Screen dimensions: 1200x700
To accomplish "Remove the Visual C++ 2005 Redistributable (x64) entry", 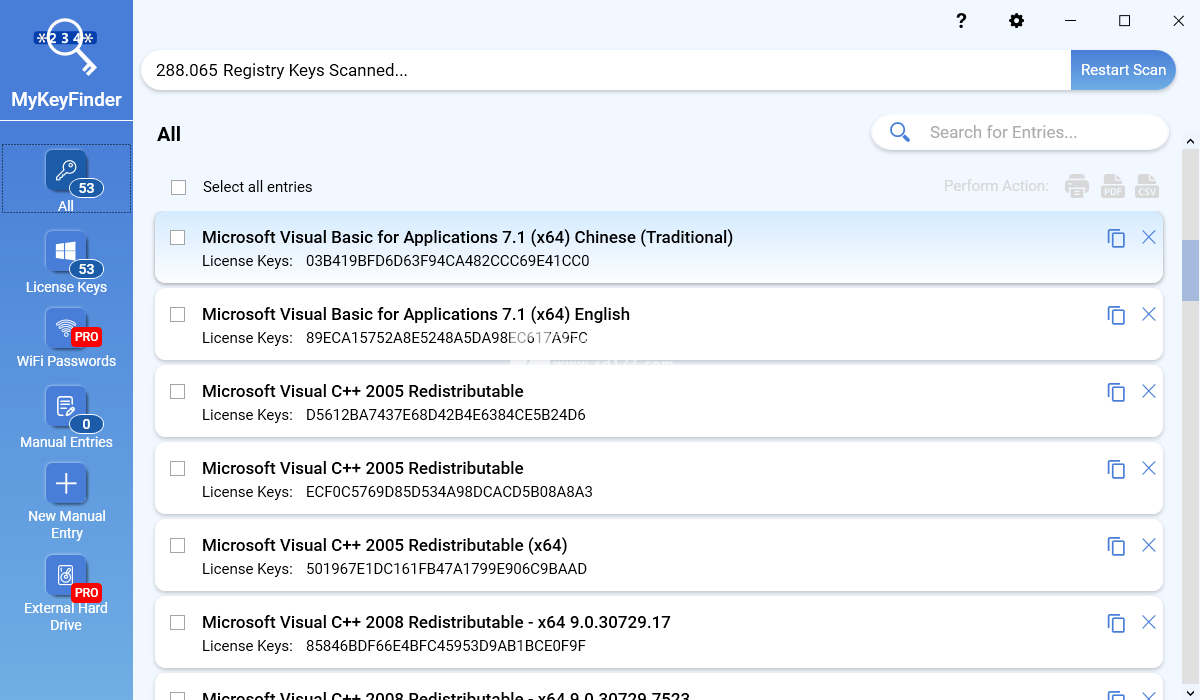I will pos(1149,545).
